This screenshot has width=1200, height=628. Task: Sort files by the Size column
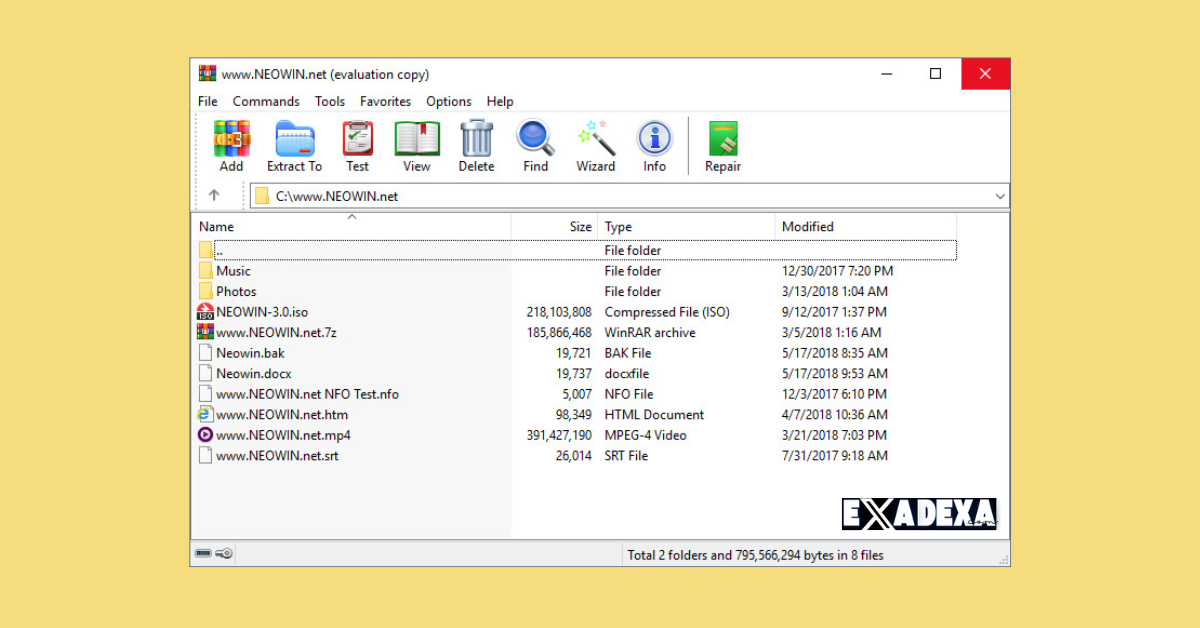[580, 226]
